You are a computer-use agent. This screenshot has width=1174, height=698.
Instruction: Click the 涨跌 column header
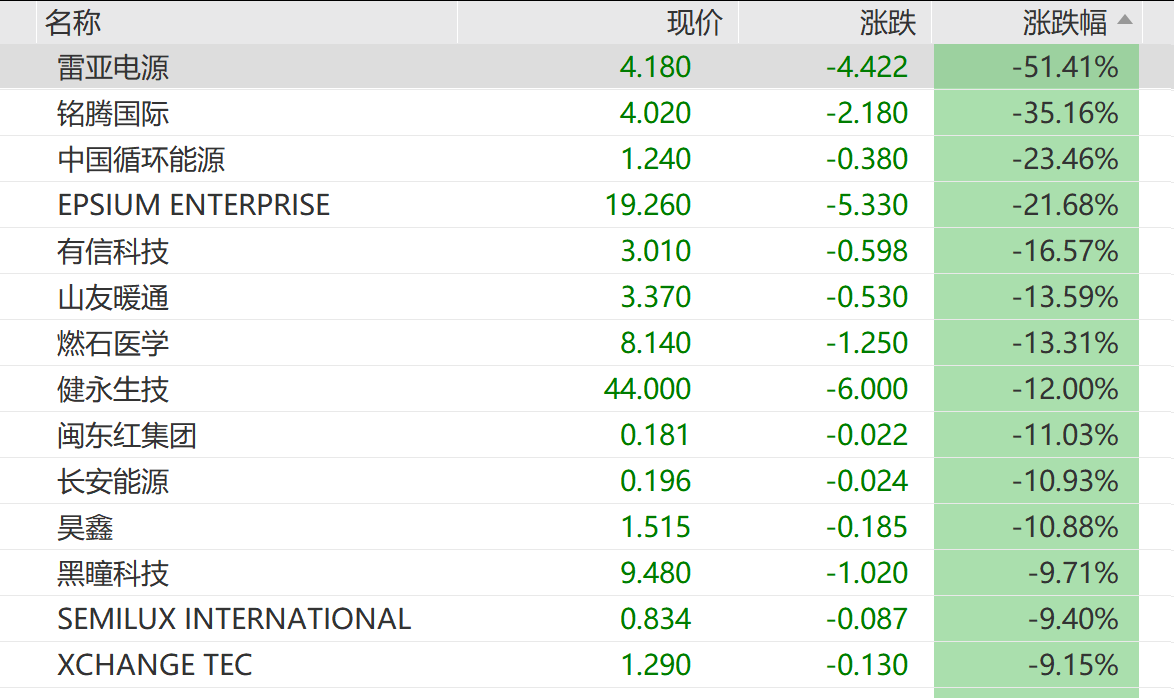tap(887, 22)
